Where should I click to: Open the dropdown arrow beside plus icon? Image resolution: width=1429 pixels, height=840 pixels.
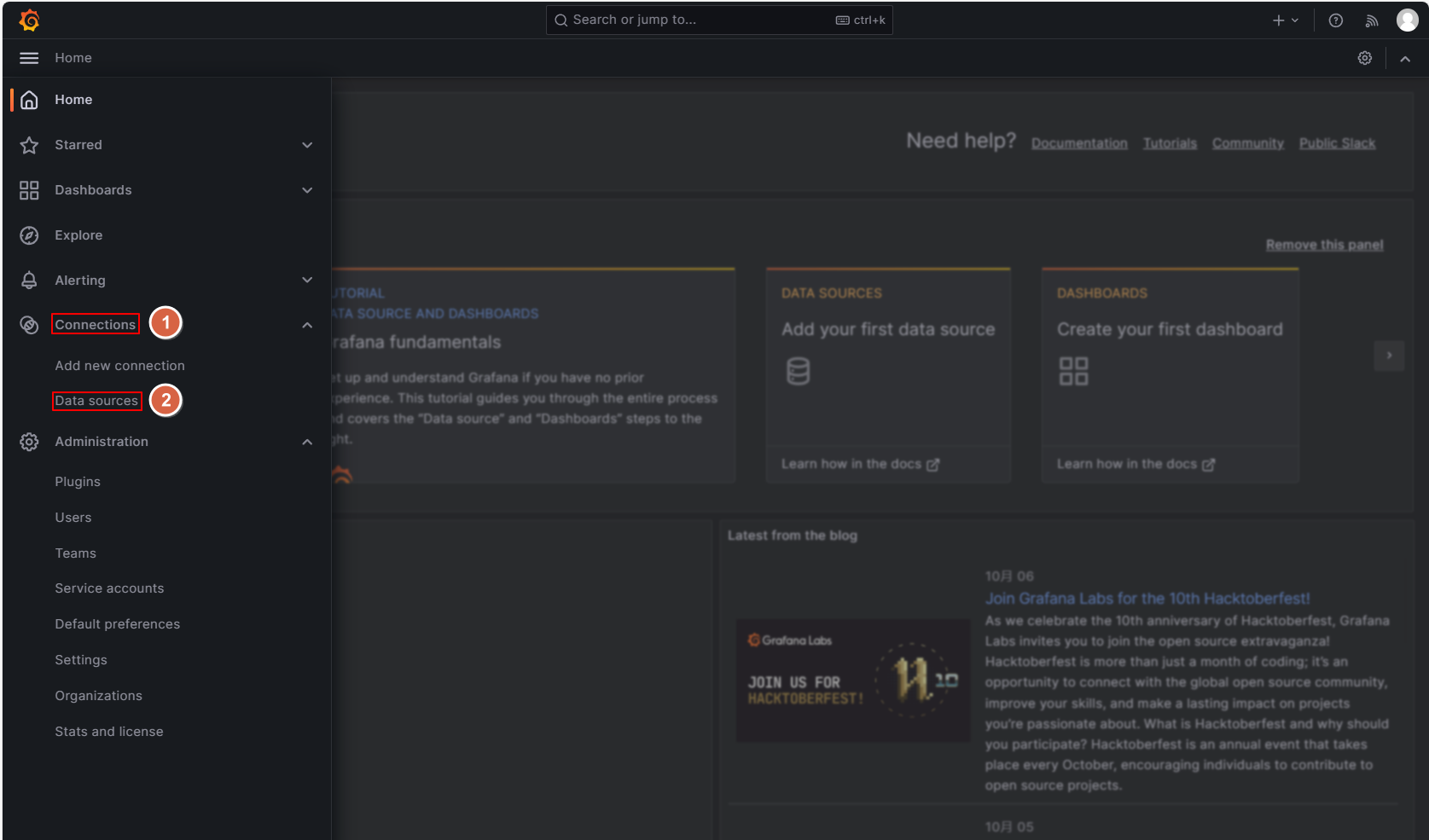tap(1295, 20)
